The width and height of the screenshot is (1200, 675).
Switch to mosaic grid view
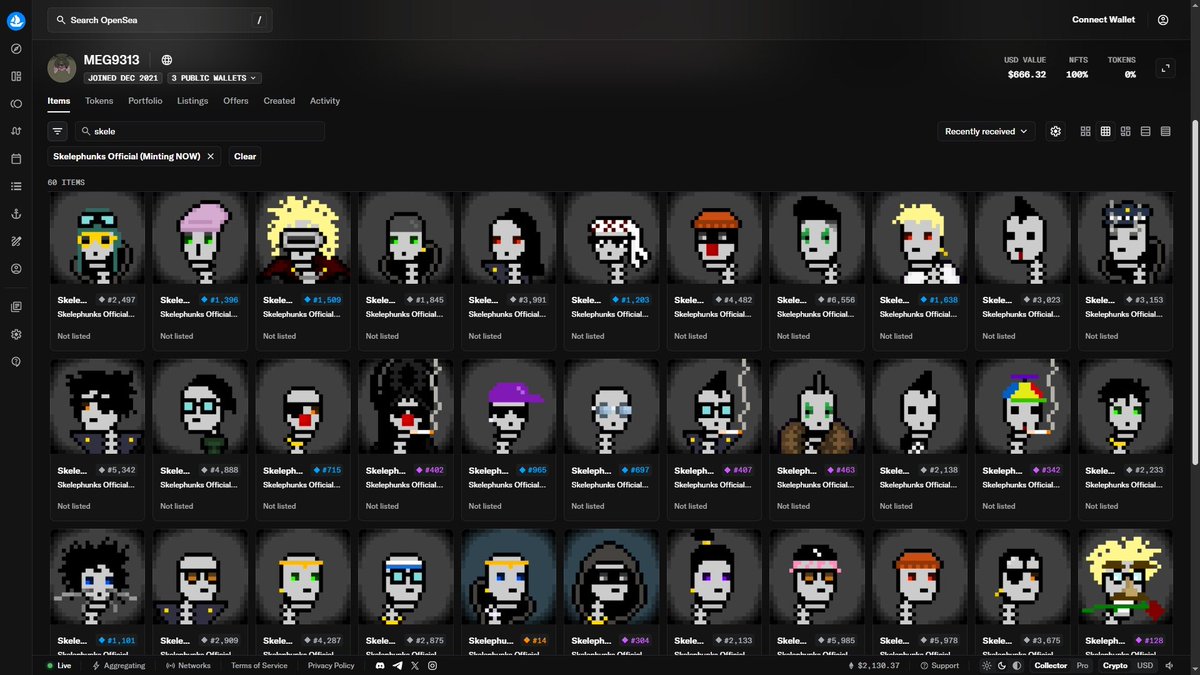click(x=1126, y=131)
